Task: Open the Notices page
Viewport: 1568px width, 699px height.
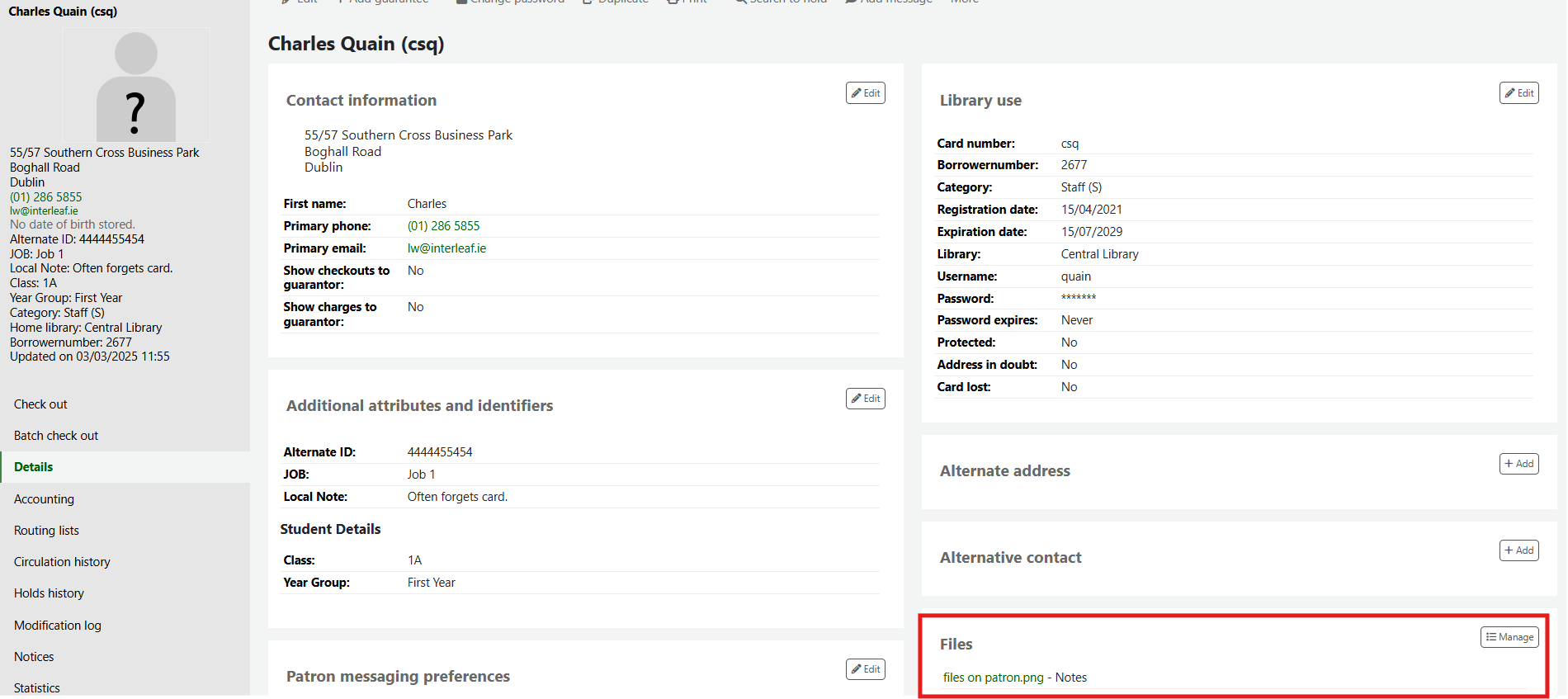Action: [34, 657]
